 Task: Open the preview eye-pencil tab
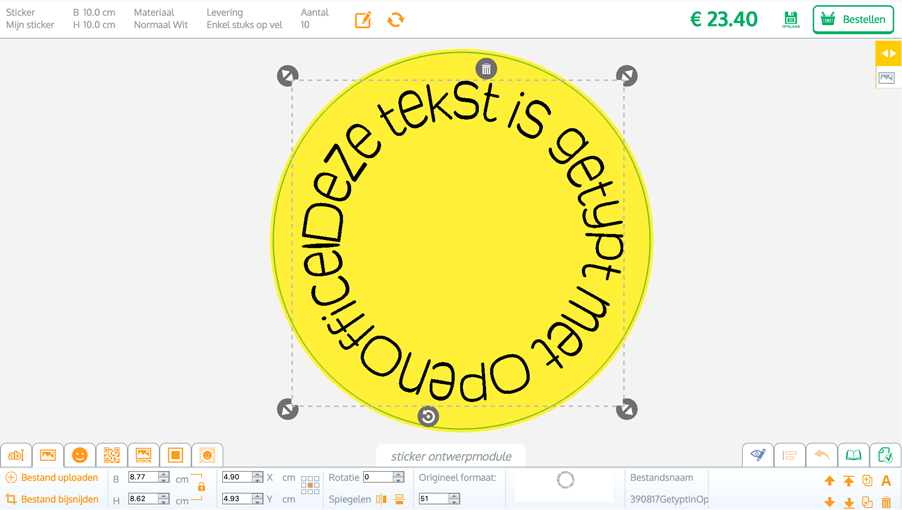click(758, 455)
